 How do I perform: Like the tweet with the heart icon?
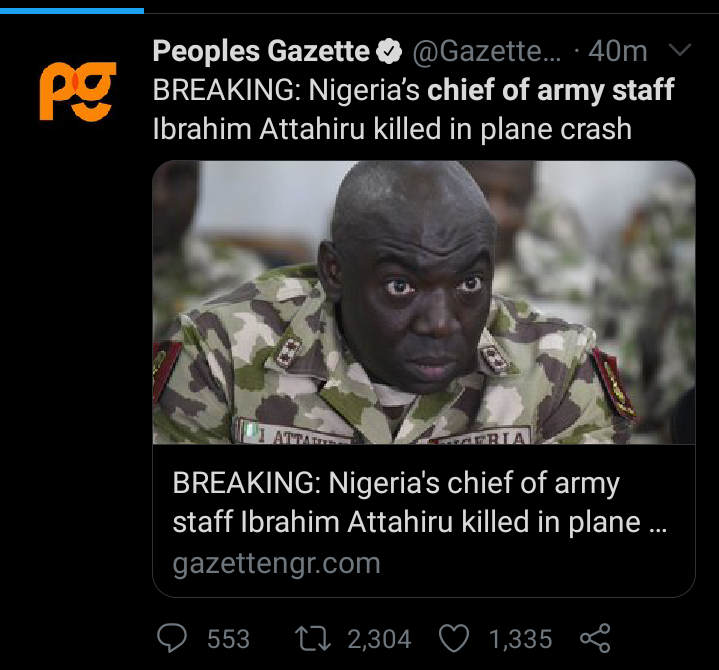click(x=454, y=637)
